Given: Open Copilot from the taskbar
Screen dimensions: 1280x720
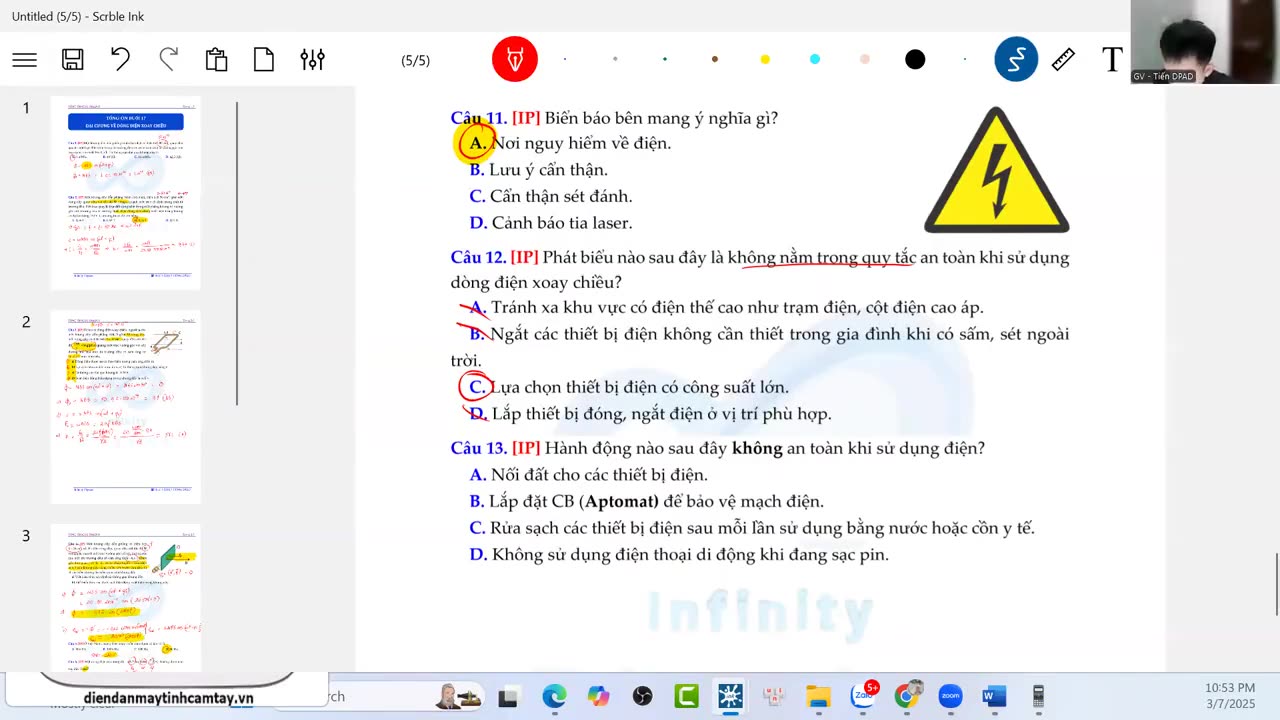Looking at the screenshot, I should click(598, 696).
